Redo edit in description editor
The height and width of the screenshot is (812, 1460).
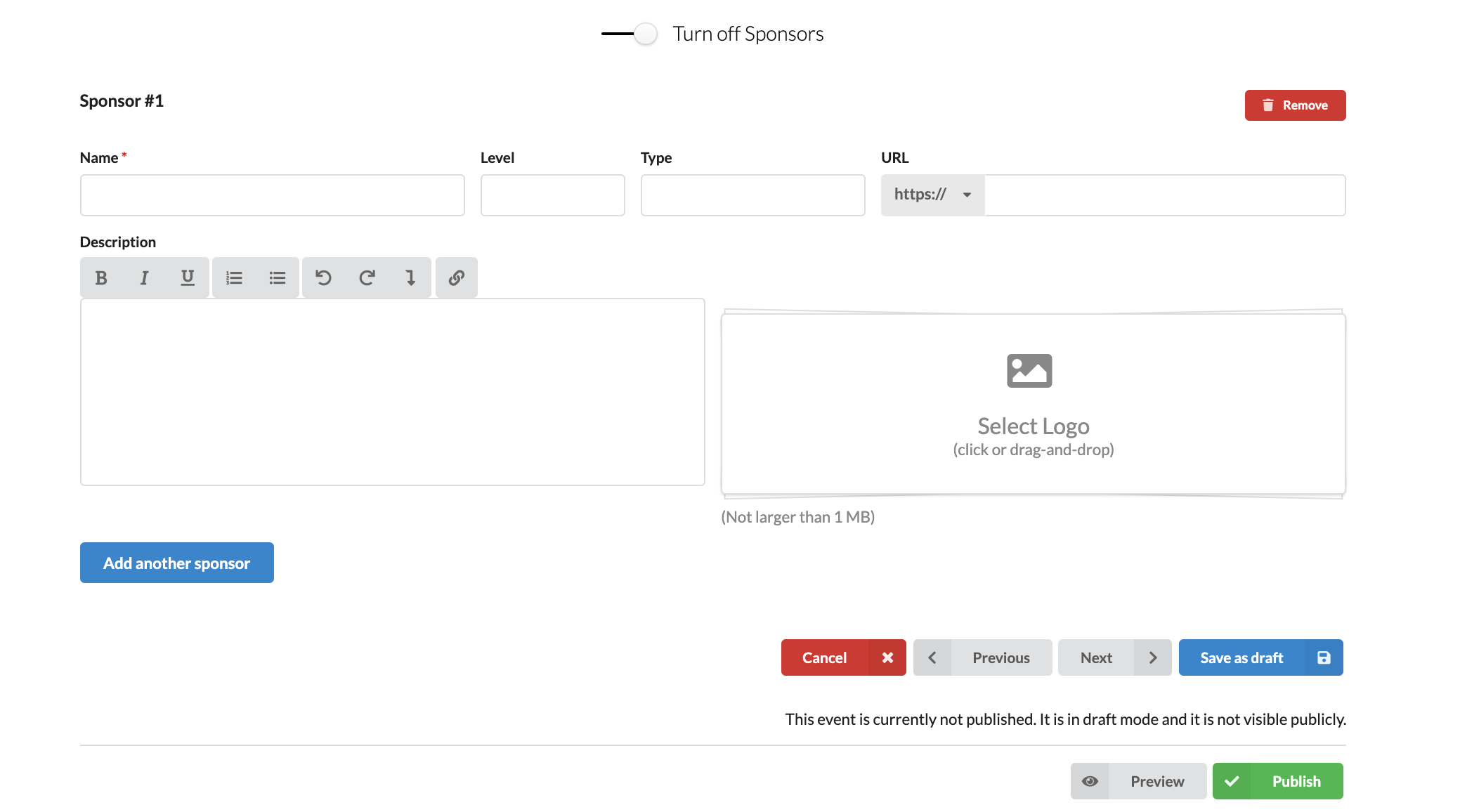tap(367, 278)
